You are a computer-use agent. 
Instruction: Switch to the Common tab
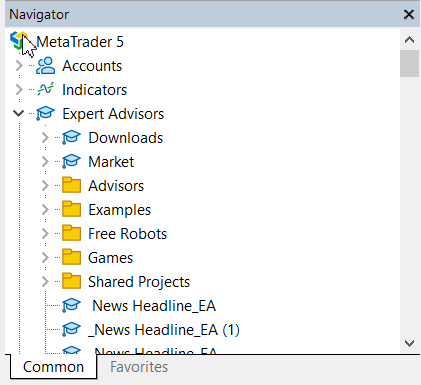click(x=53, y=367)
